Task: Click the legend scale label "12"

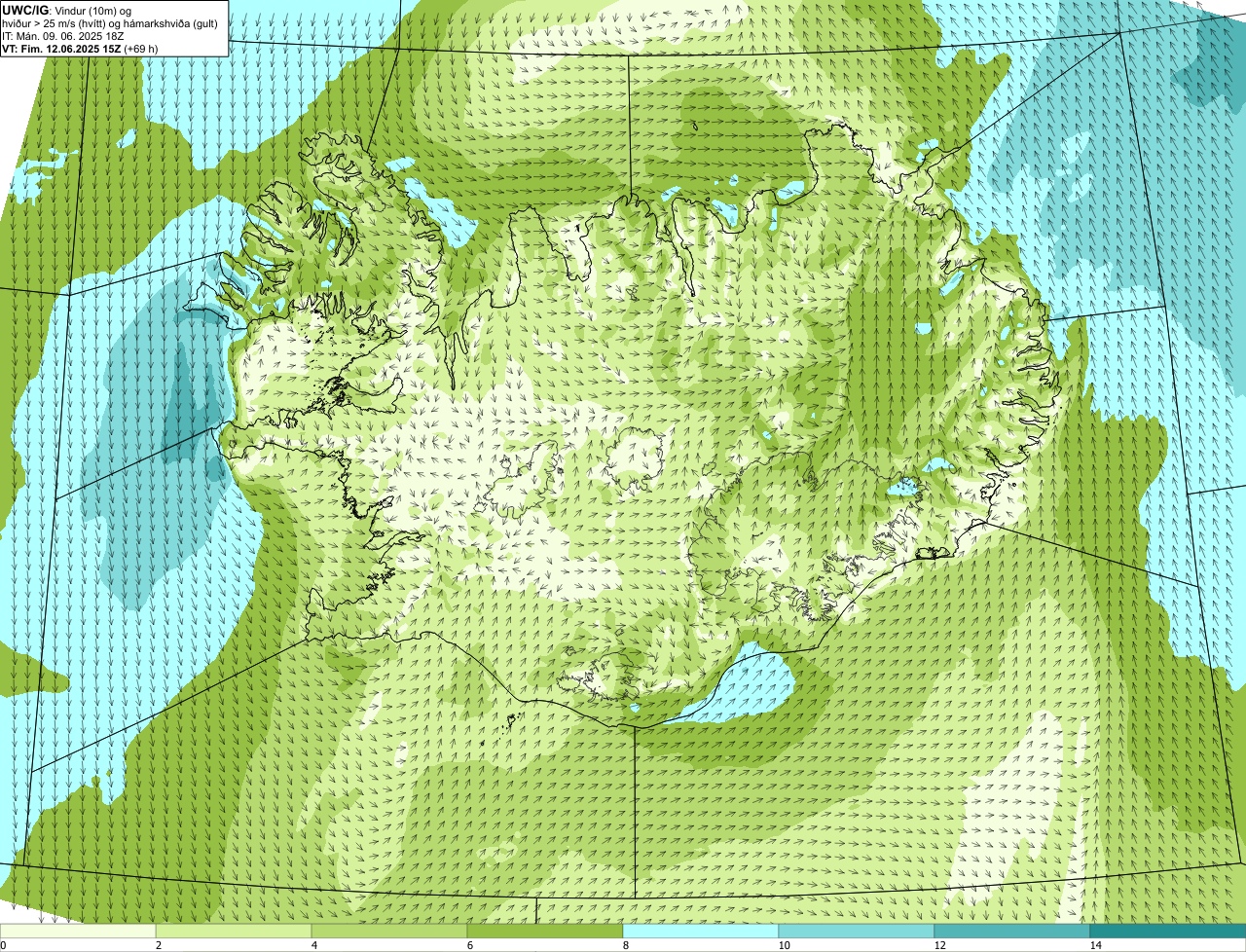Action: click(x=938, y=945)
